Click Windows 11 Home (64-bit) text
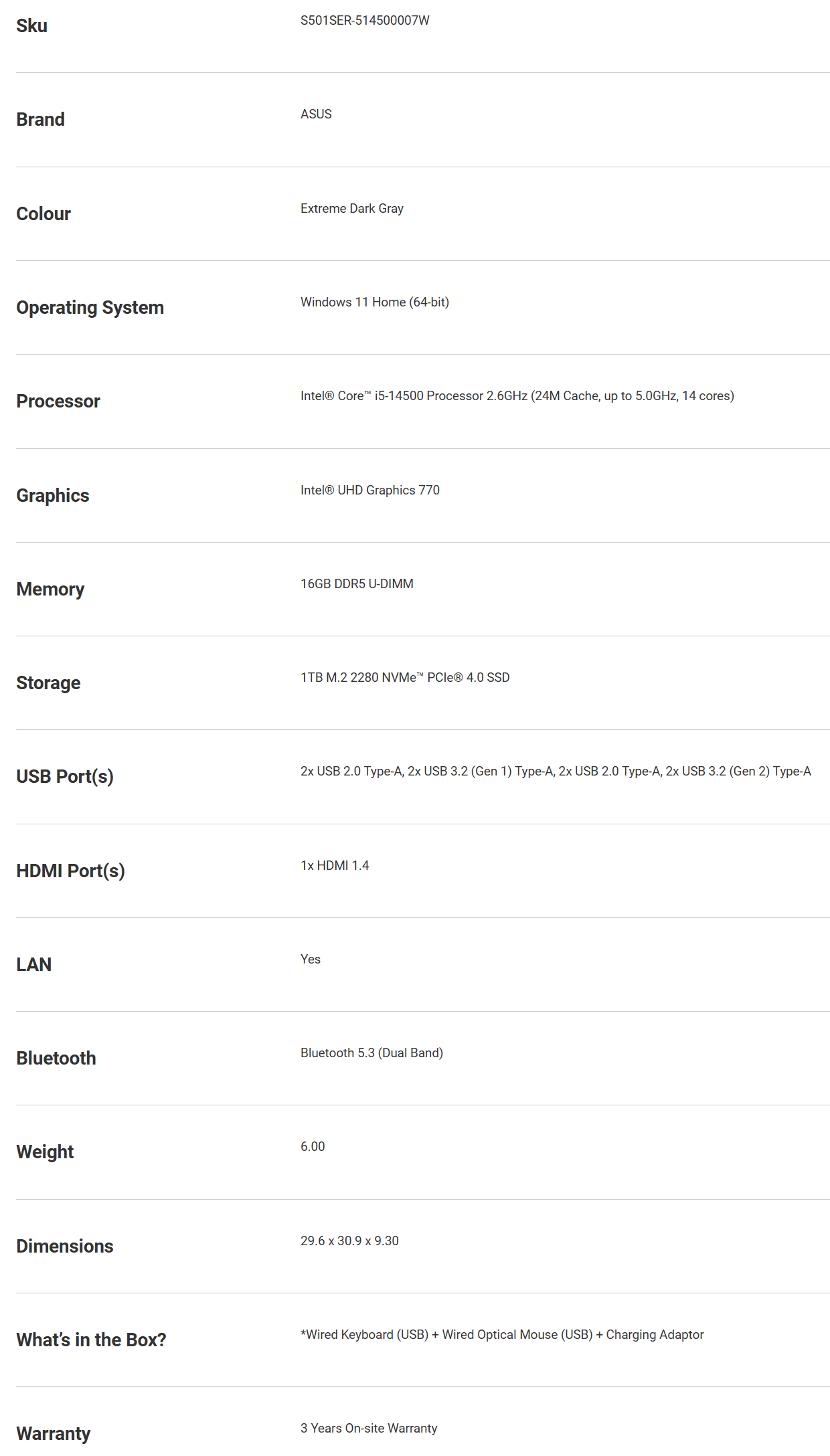The image size is (830, 1456). tap(375, 302)
